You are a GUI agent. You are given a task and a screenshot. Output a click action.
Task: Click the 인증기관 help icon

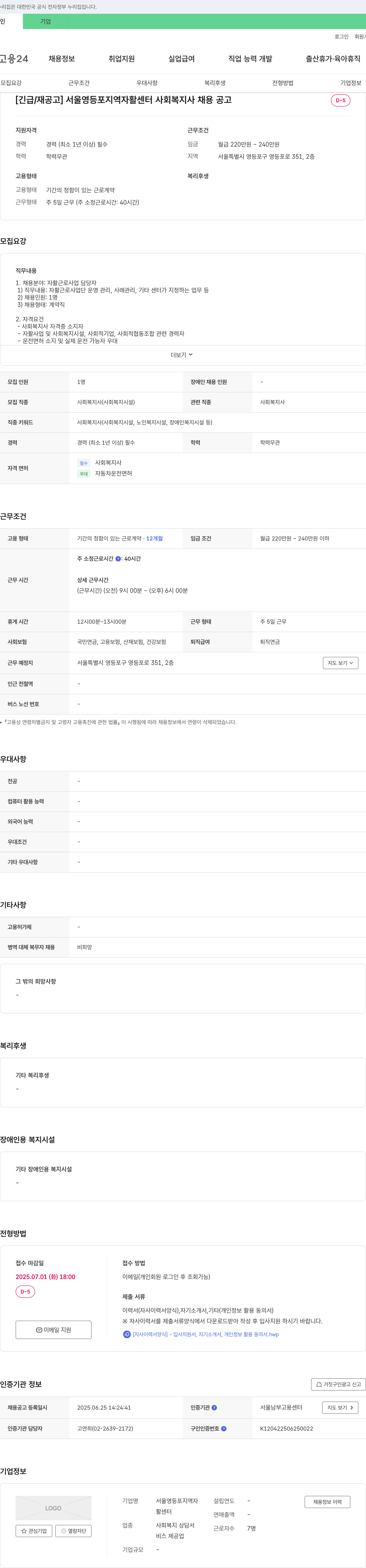tap(214, 1408)
